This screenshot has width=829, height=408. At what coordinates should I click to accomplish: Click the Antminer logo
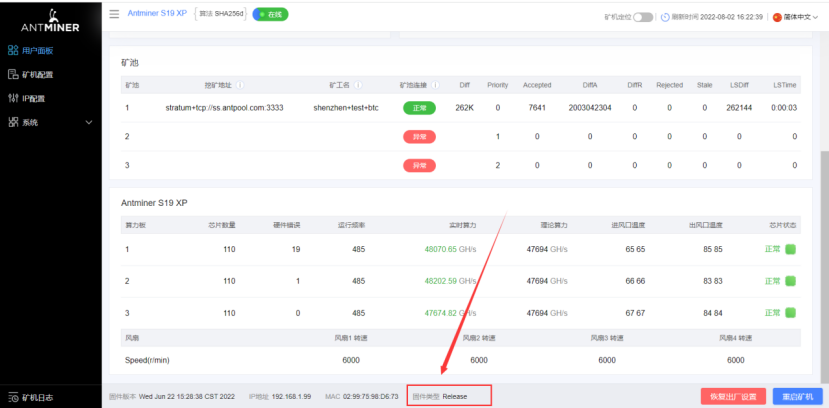(50, 20)
